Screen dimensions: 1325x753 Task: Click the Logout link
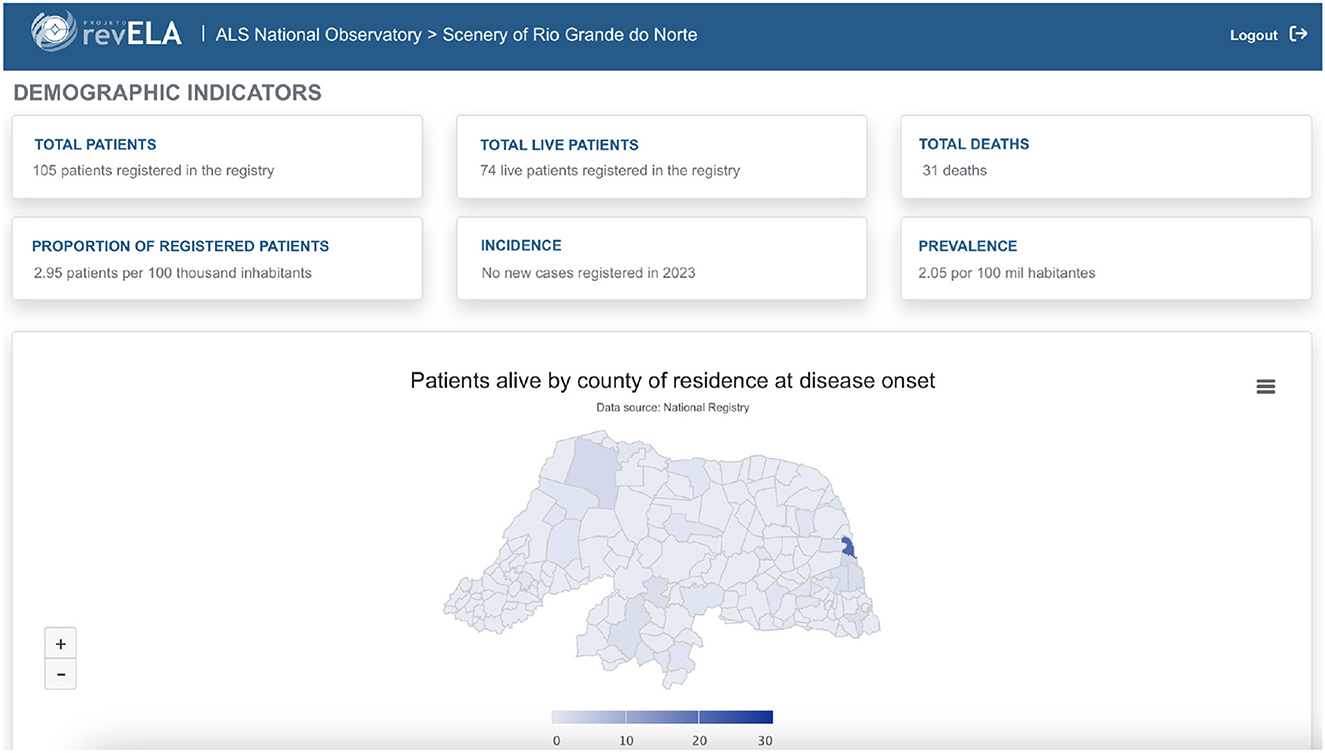pyautogui.click(x=1254, y=35)
